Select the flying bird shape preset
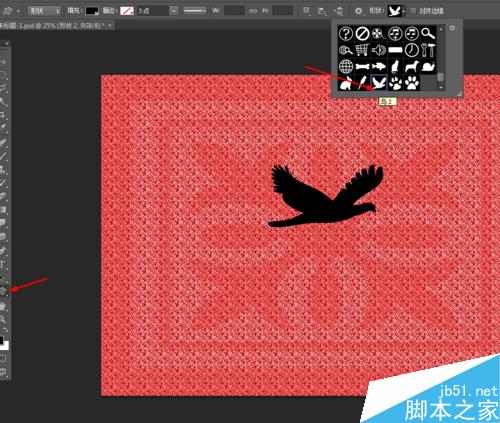The image size is (500, 423). (x=379, y=83)
